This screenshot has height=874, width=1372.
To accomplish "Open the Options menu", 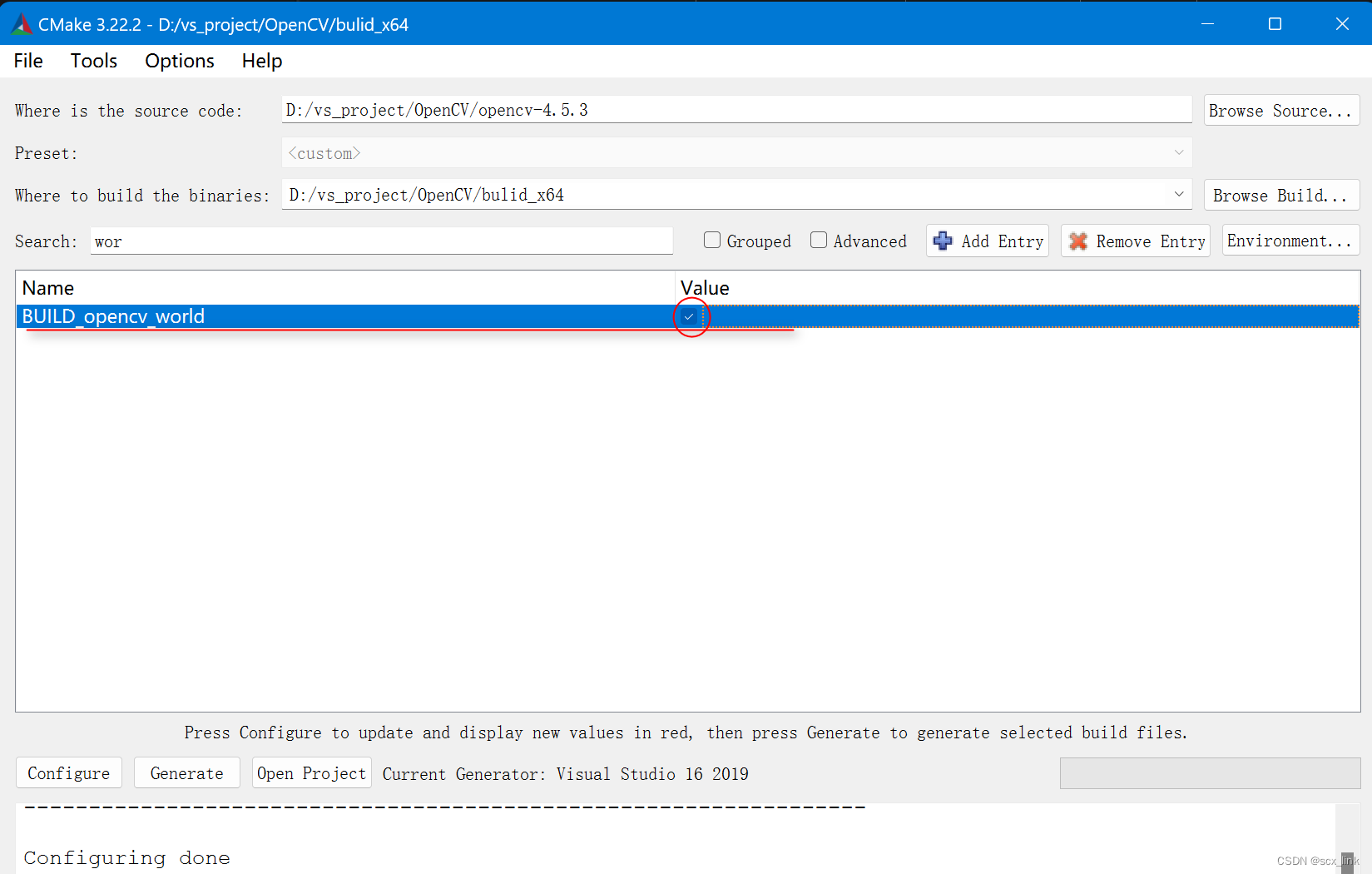I will [180, 61].
